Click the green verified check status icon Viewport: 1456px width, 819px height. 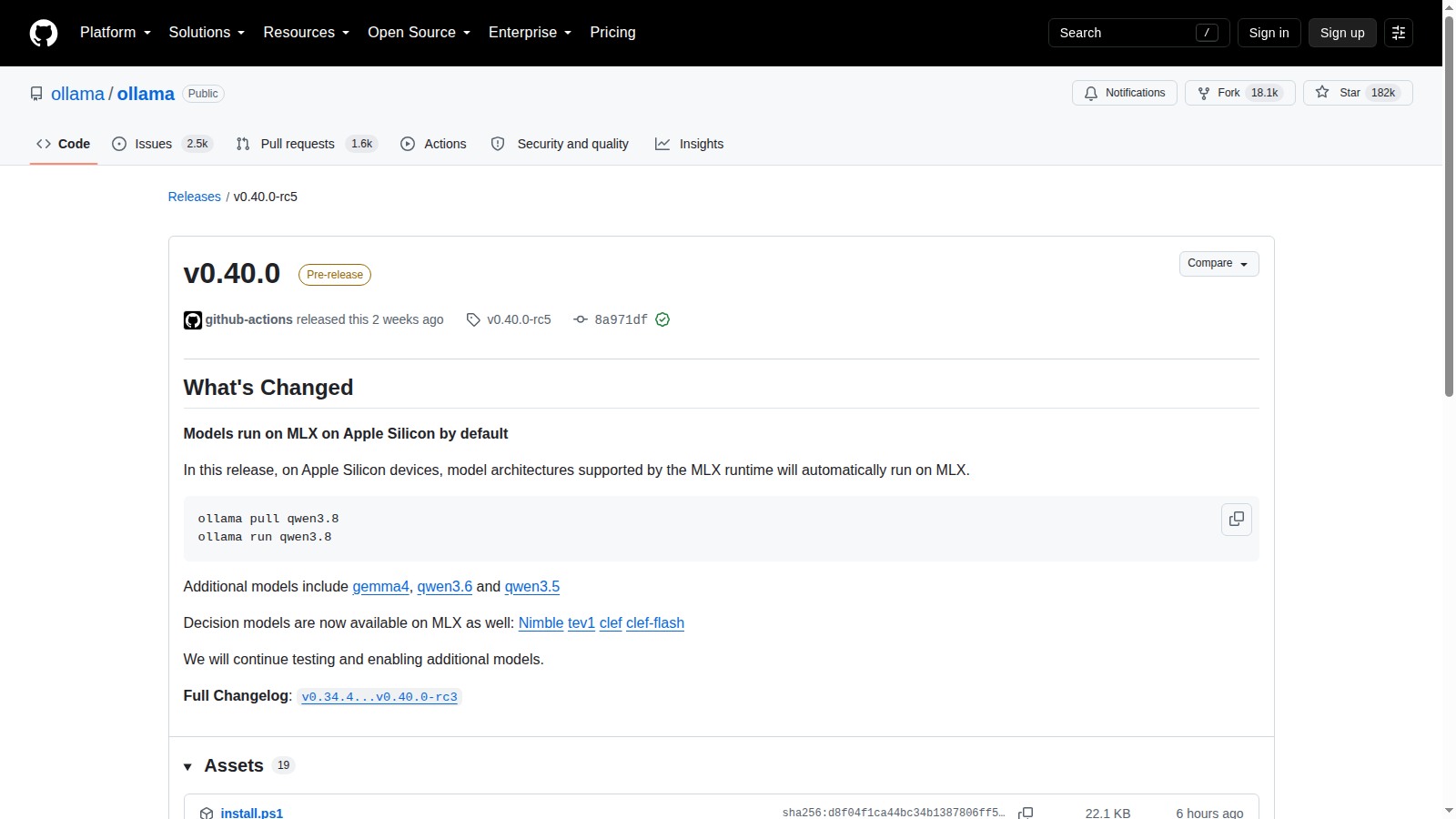point(662,319)
